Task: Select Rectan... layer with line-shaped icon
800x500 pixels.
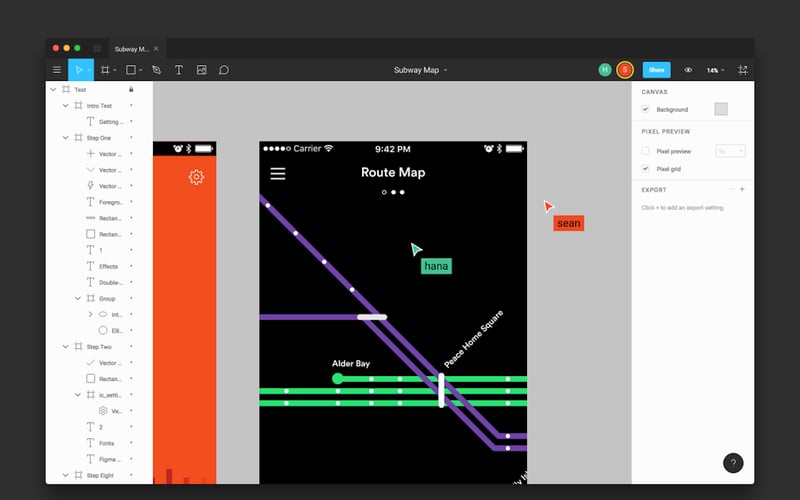Action: click(110, 218)
